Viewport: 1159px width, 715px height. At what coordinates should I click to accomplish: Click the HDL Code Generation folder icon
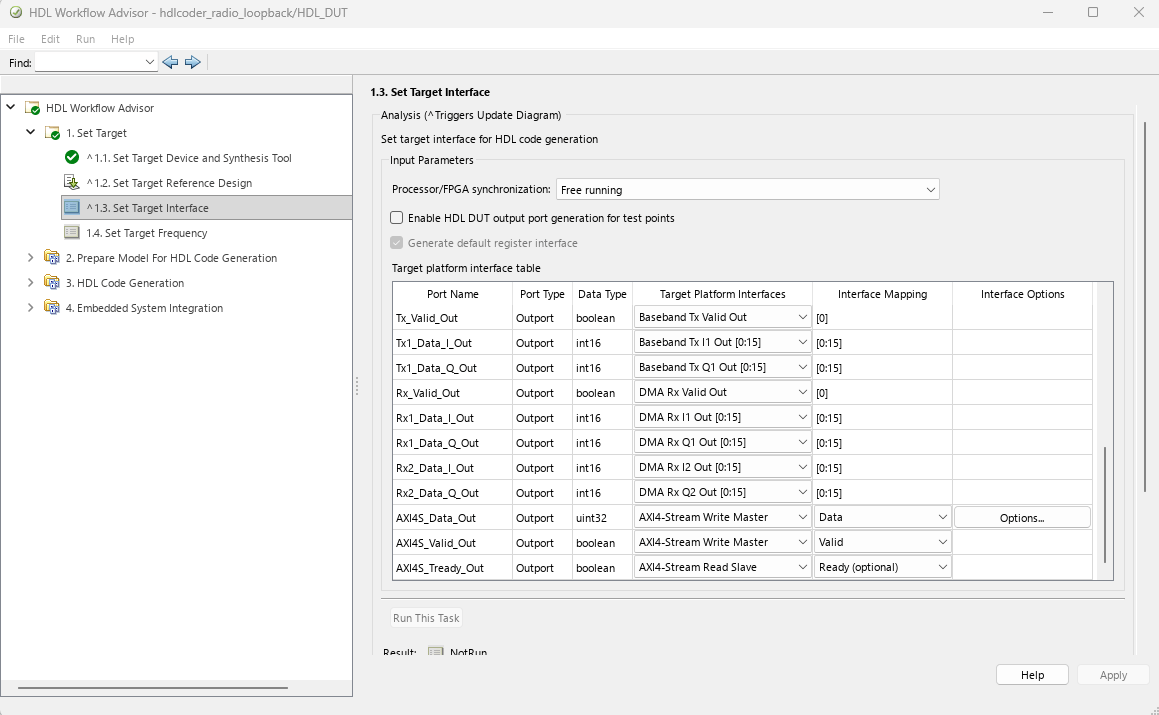point(52,283)
